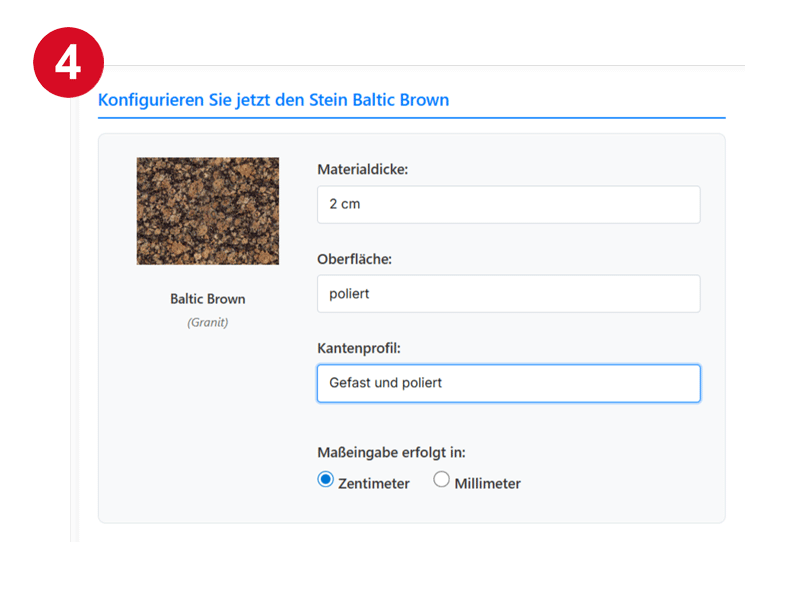The width and height of the screenshot is (800, 600).
Task: Click the Oberfläche field label
Action: (355, 259)
